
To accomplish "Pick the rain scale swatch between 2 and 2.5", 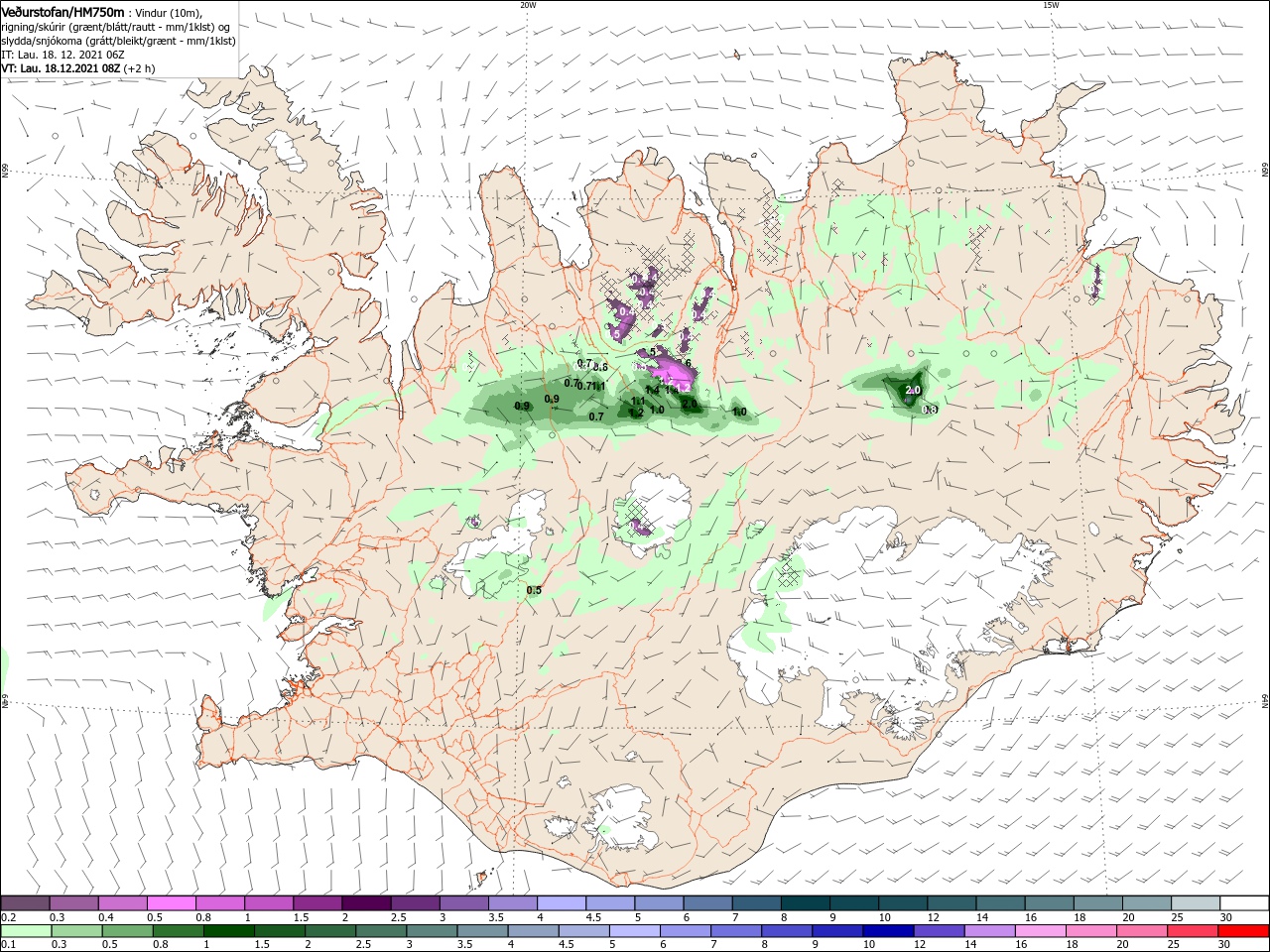I will [330, 931].
